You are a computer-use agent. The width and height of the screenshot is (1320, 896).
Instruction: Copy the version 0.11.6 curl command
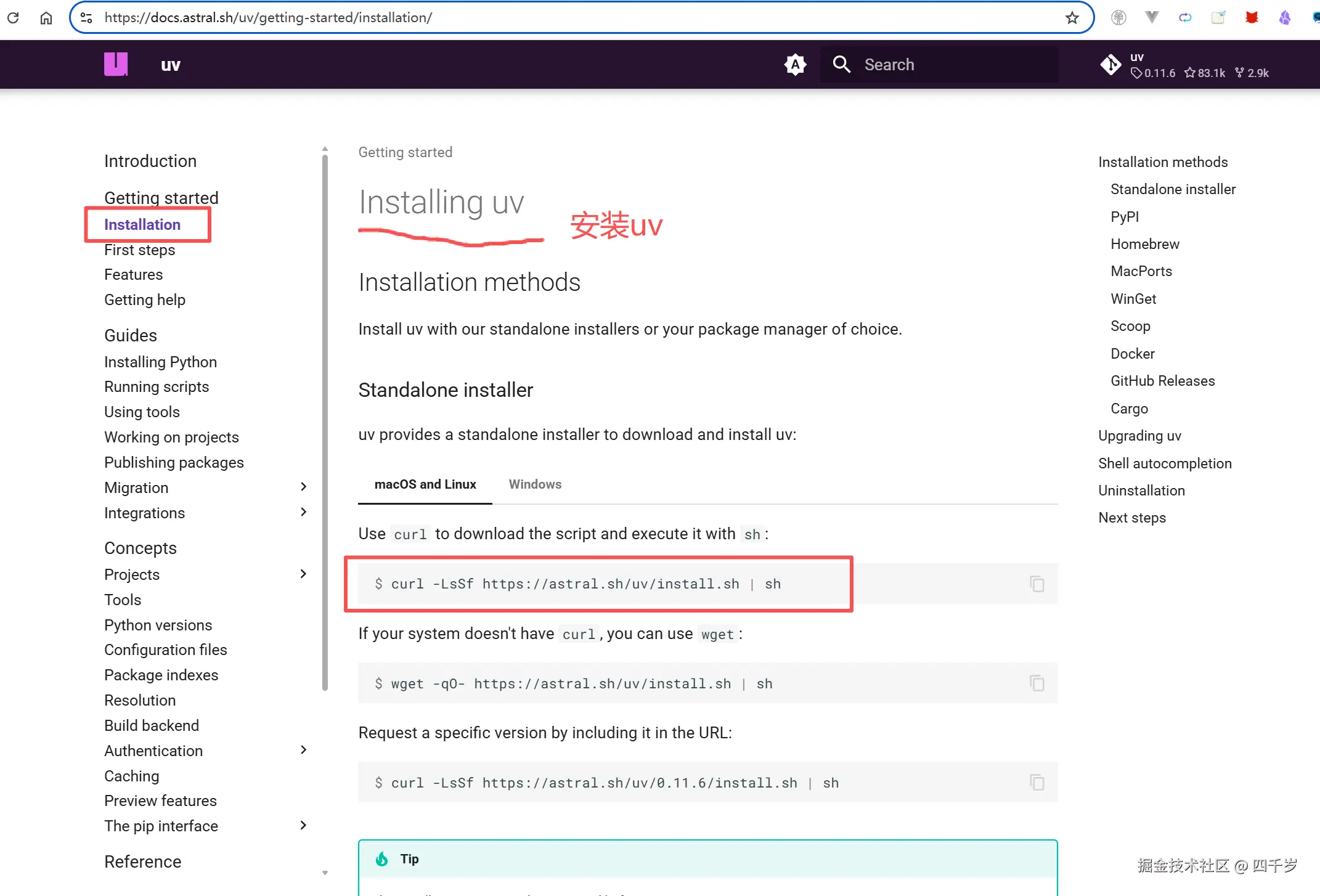(1037, 782)
